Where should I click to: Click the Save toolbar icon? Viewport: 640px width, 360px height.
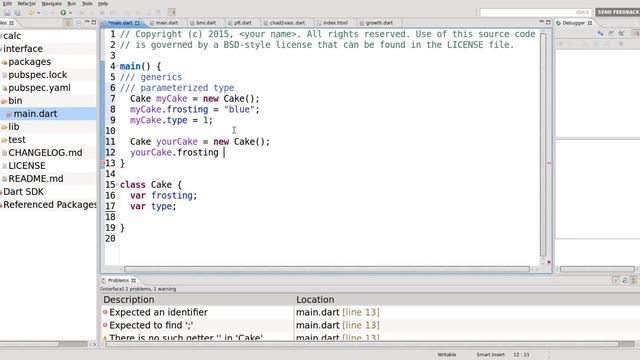(7, 13)
